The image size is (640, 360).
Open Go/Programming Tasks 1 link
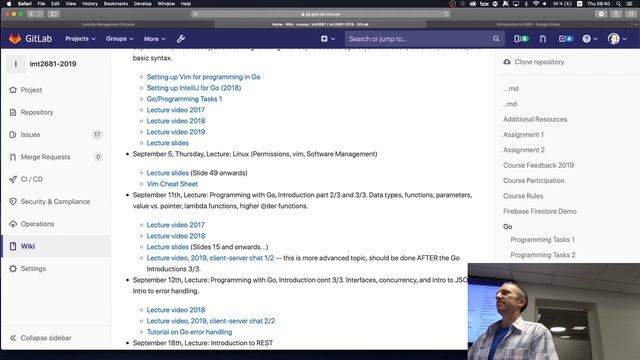184,99
